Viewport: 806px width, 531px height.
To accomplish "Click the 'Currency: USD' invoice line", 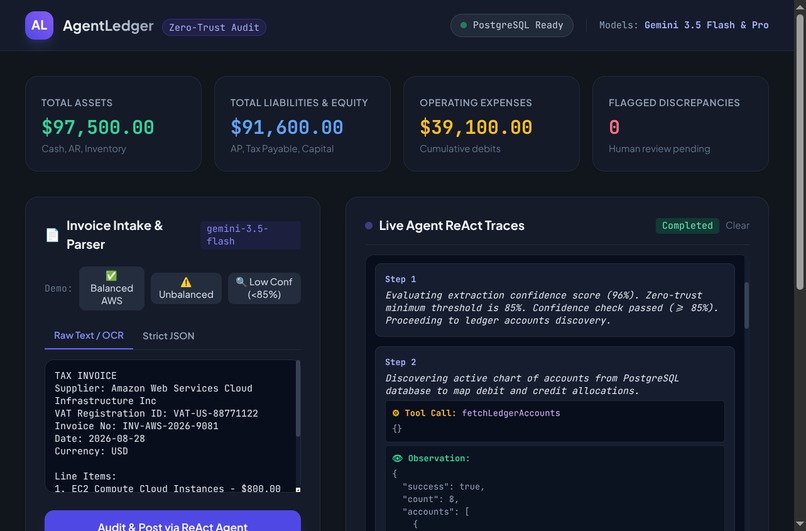I will (x=91, y=451).
